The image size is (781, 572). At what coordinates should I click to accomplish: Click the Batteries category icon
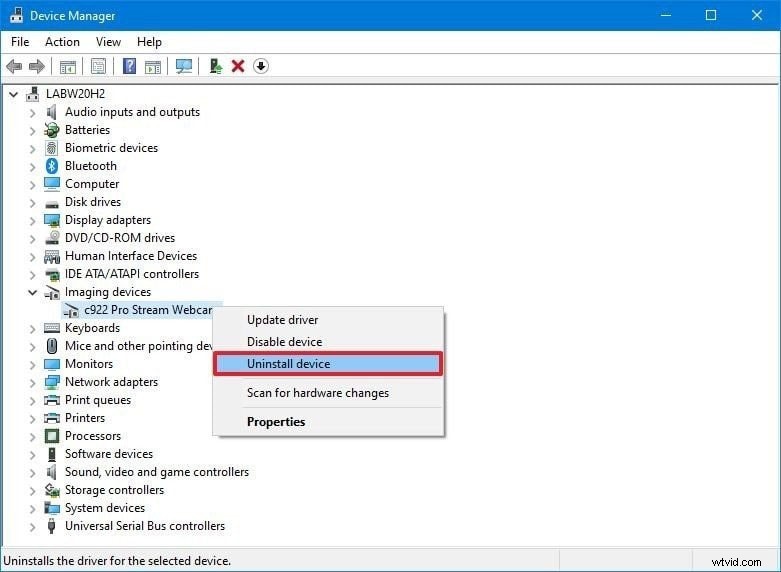click(52, 130)
